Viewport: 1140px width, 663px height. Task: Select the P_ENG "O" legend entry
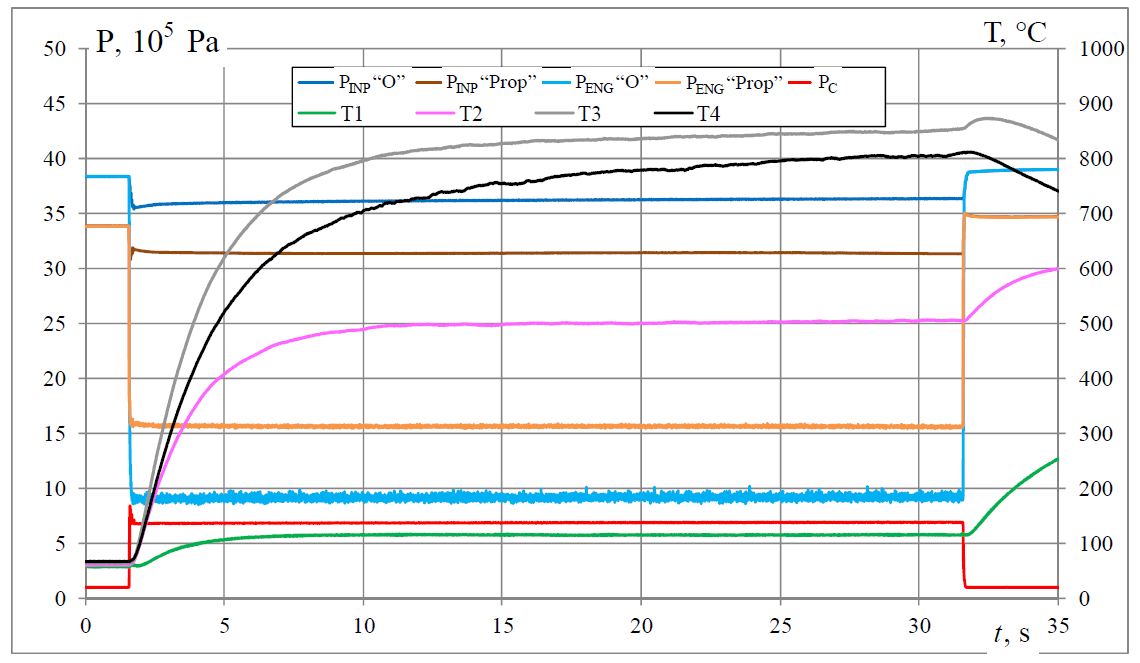tap(618, 83)
